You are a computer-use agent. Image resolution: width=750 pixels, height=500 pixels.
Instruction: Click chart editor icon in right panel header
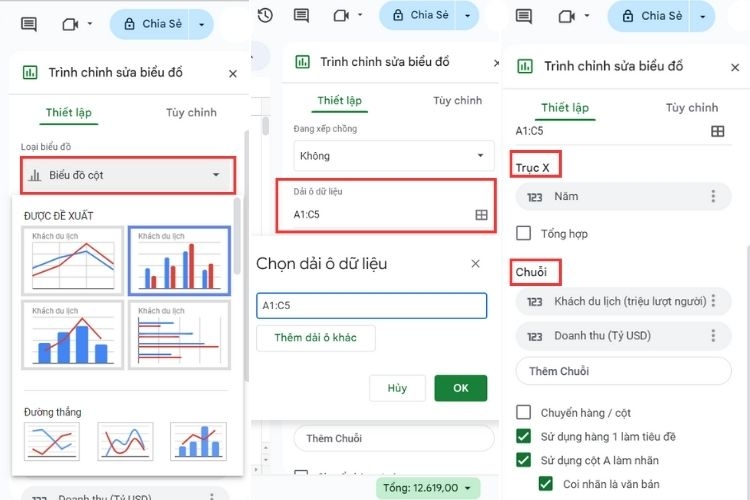pos(525,66)
